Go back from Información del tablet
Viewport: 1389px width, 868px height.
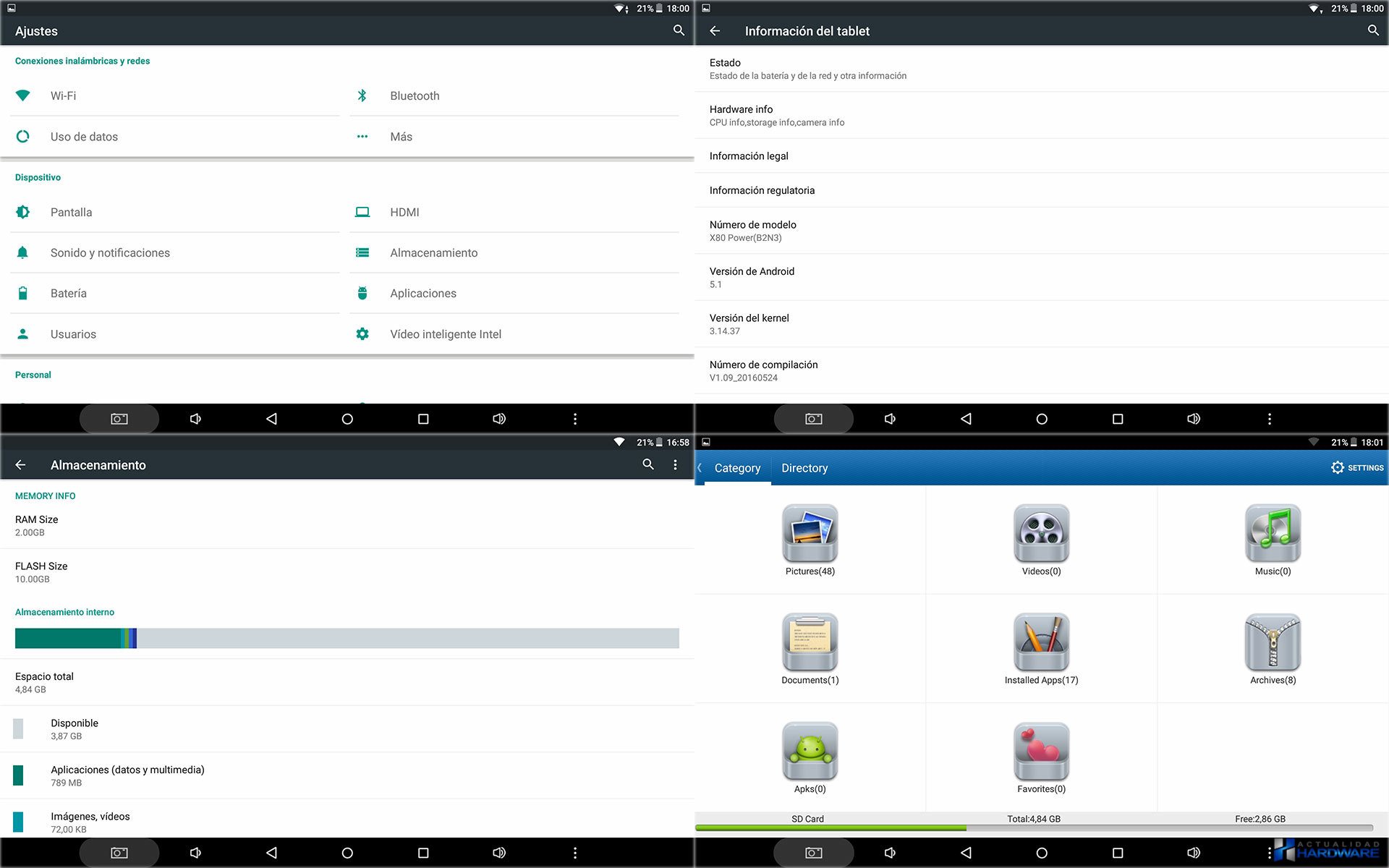(x=715, y=31)
